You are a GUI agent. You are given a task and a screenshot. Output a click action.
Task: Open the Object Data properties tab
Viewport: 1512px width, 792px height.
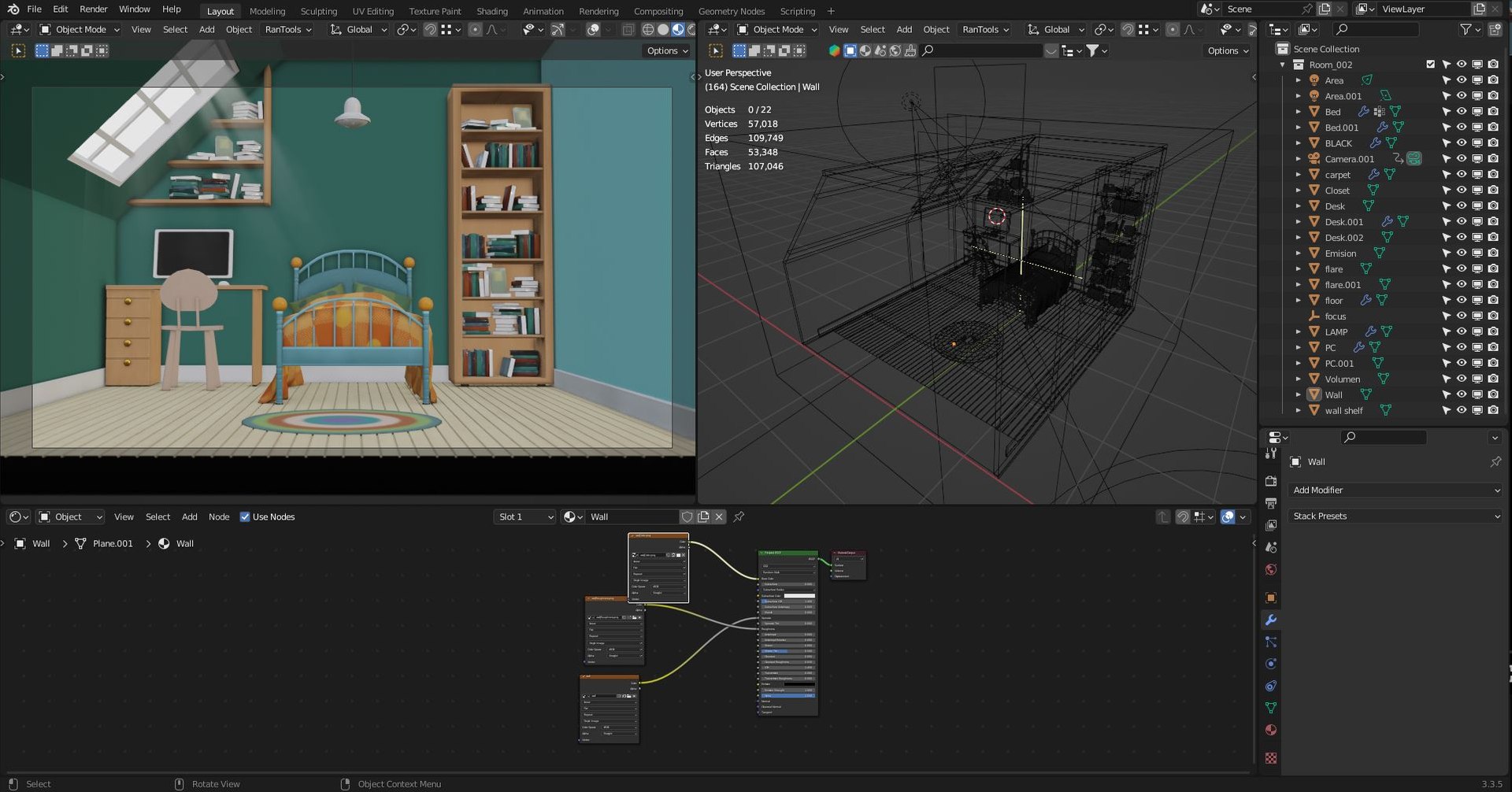(1270, 708)
